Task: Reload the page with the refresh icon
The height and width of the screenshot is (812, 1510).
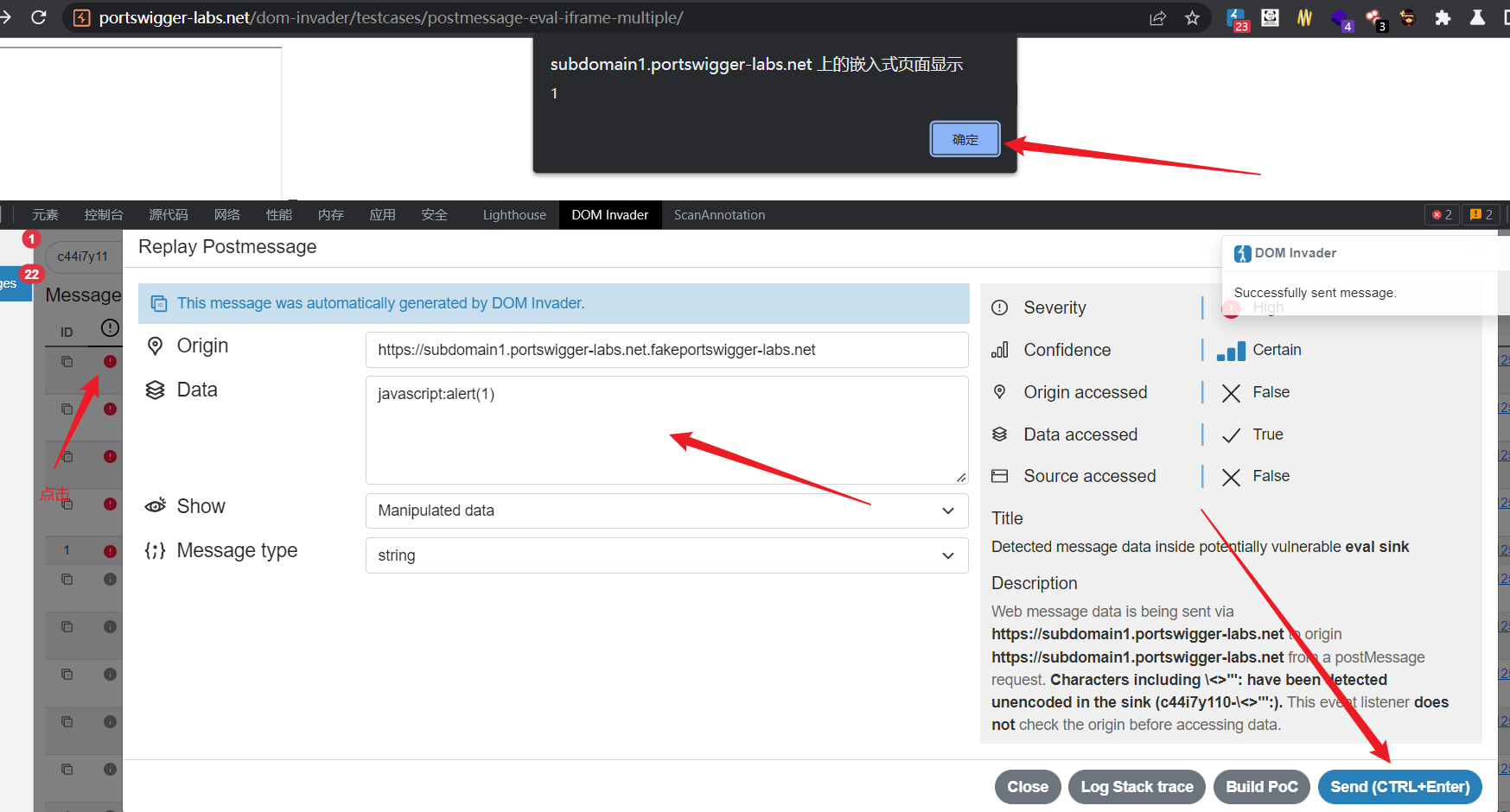Action: click(38, 17)
